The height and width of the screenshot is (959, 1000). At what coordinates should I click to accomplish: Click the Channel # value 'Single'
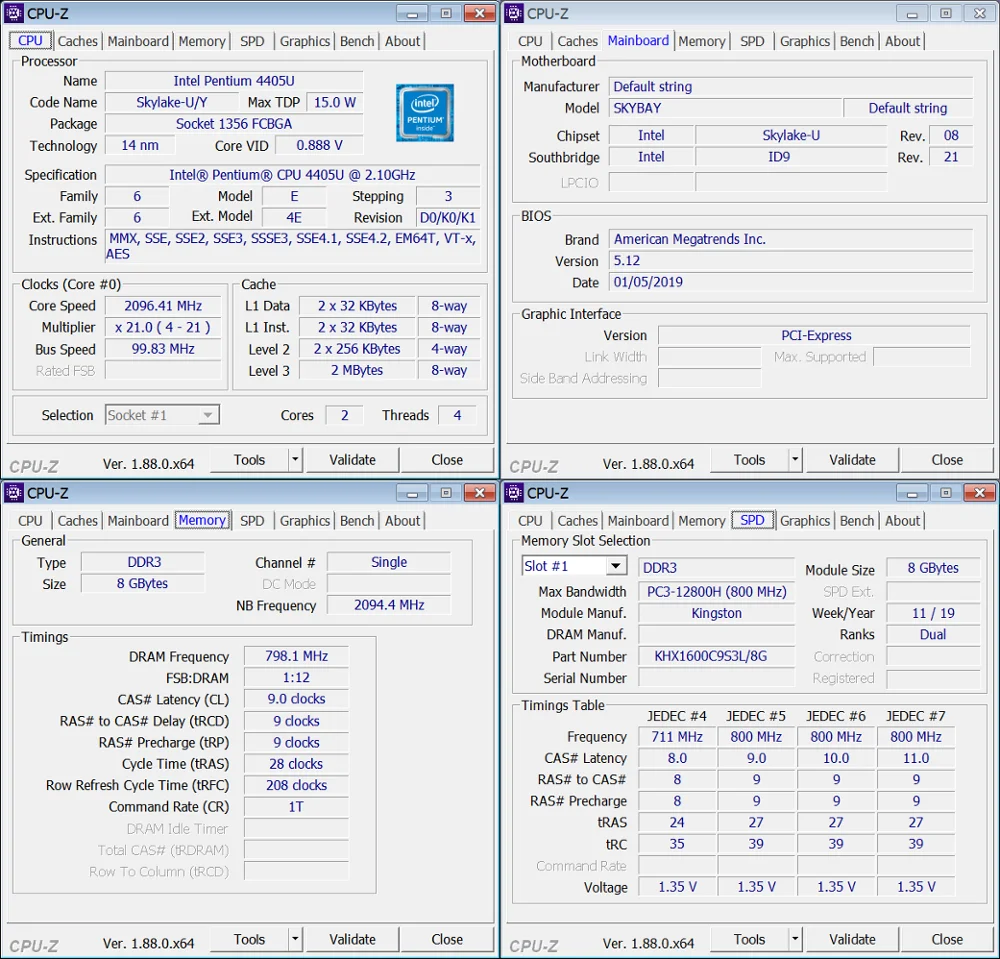(389, 562)
